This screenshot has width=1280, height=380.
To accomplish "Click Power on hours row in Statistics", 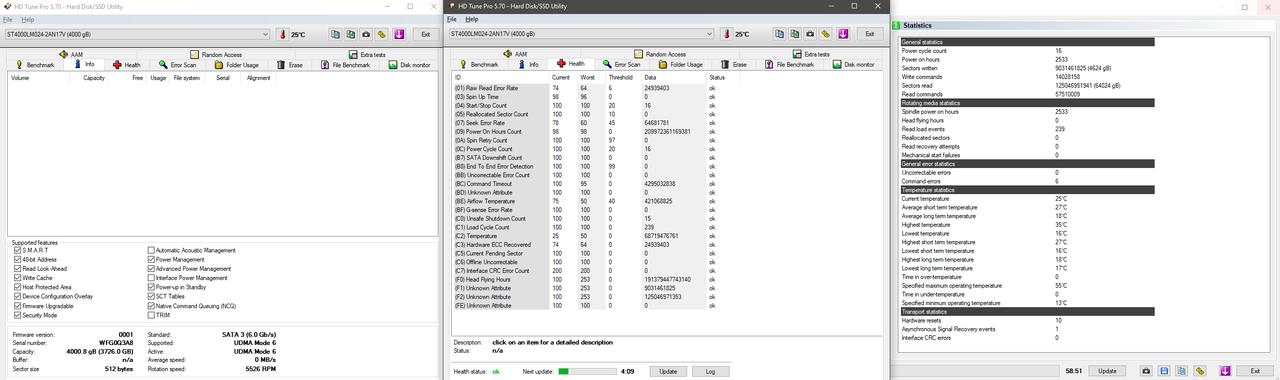I will (1028, 59).
